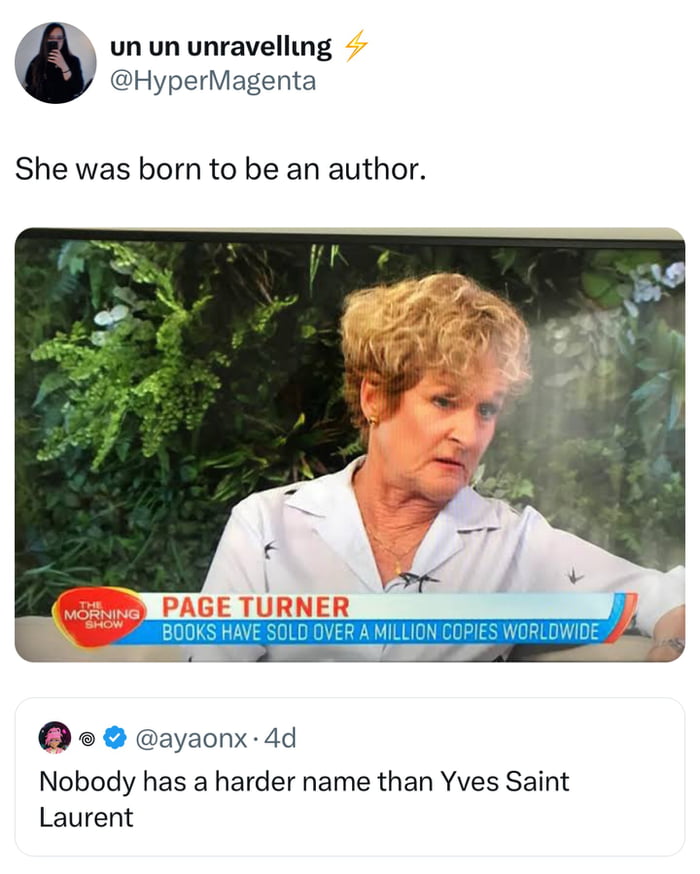Click the white flowers in the image corner
Image resolution: width=700 pixels, height=874 pixels.
655,280
